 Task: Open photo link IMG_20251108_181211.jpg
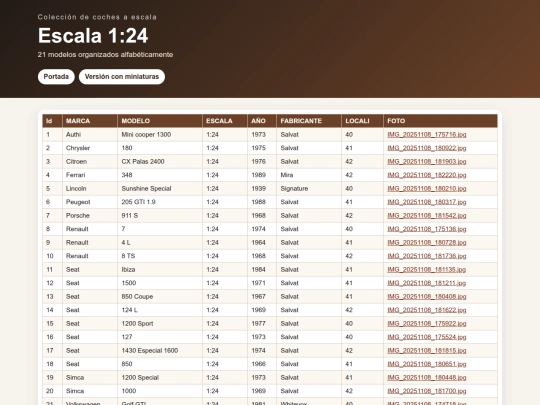[426, 283]
